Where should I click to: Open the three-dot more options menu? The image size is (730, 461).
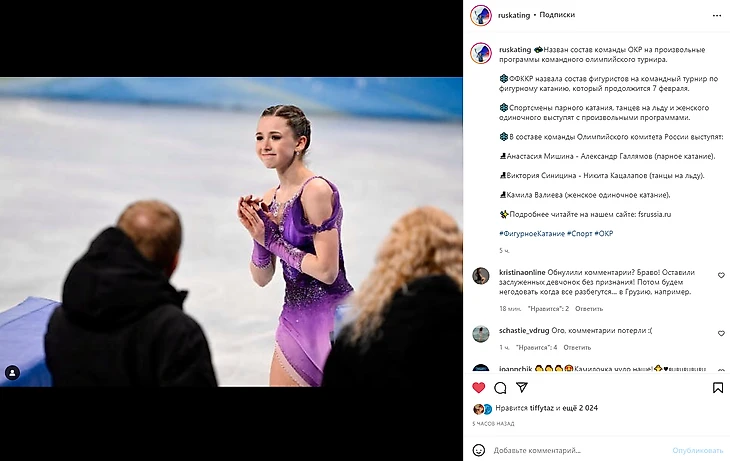(716, 15)
